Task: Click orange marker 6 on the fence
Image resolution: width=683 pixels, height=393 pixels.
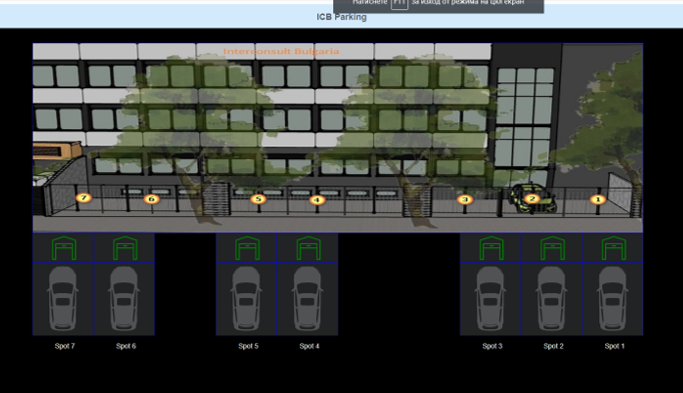Action: 152,199
